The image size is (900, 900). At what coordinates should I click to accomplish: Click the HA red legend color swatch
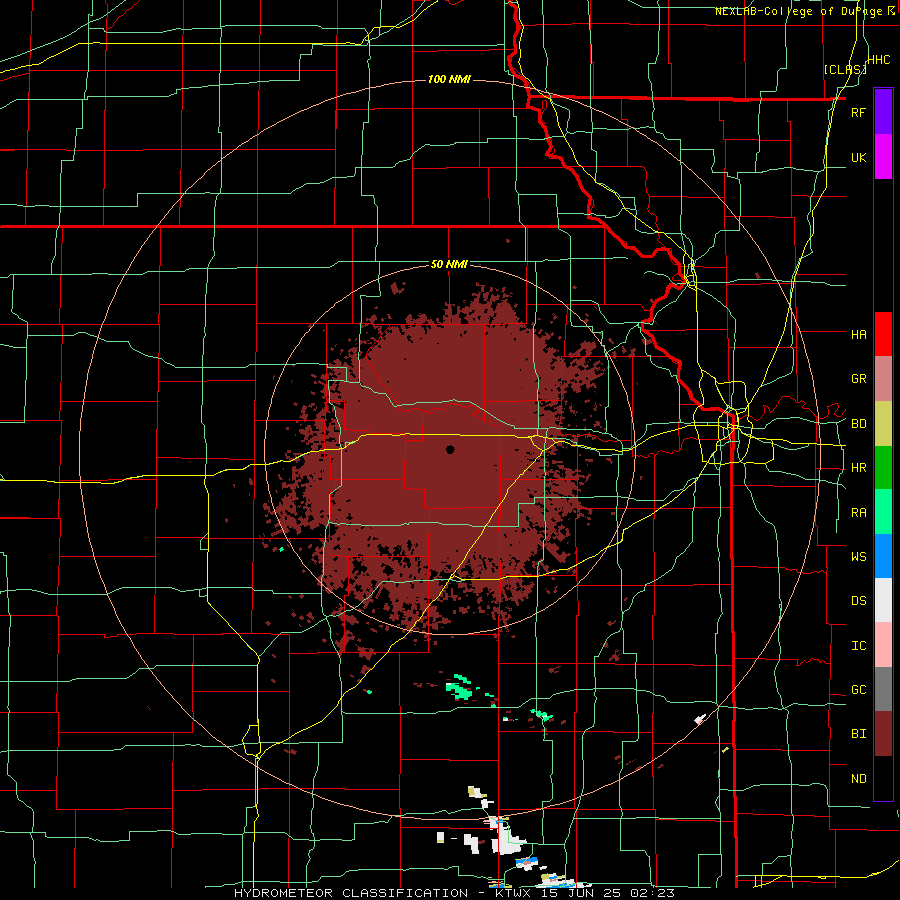coord(883,334)
